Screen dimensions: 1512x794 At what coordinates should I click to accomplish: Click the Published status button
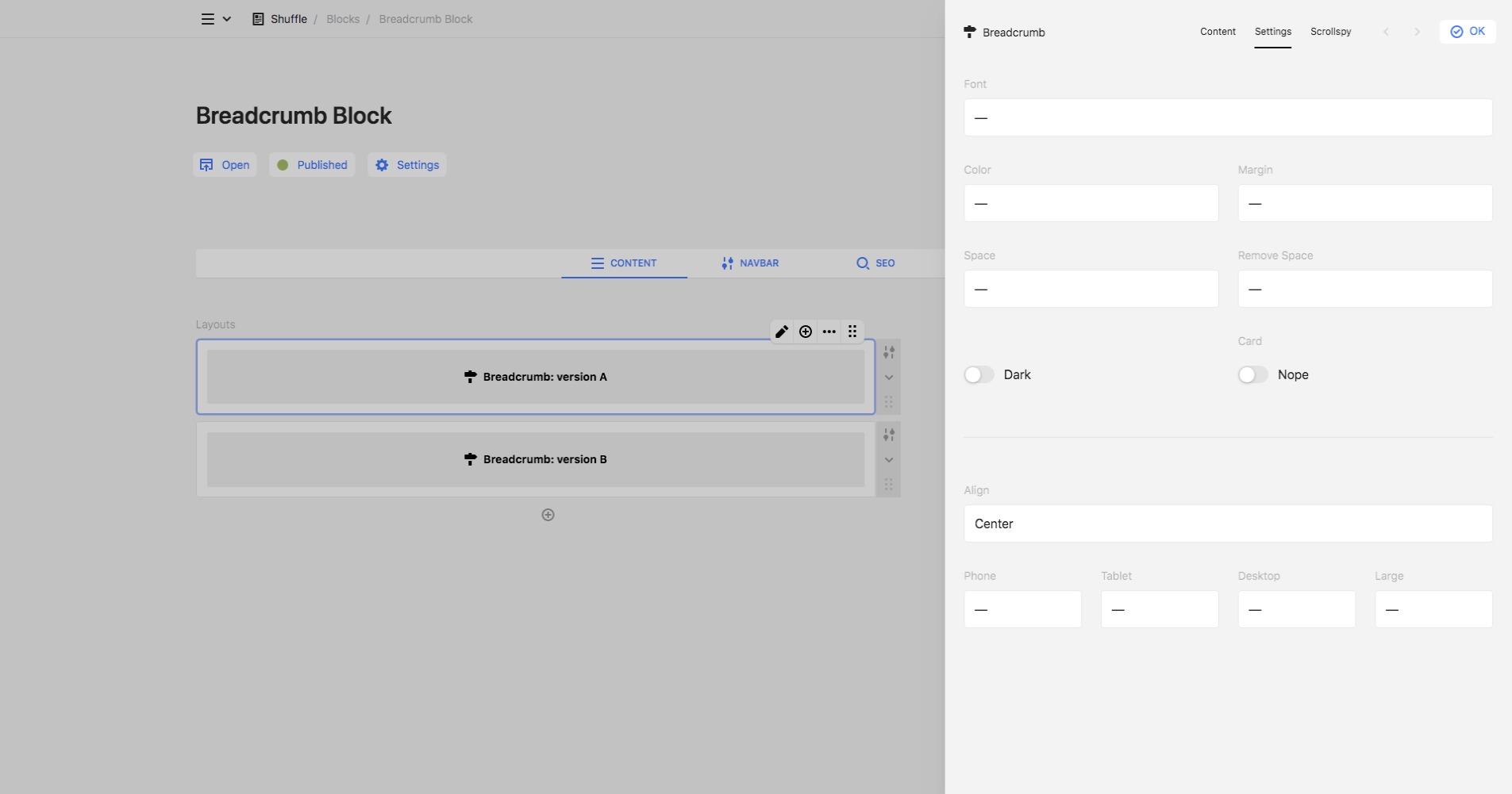(x=312, y=165)
